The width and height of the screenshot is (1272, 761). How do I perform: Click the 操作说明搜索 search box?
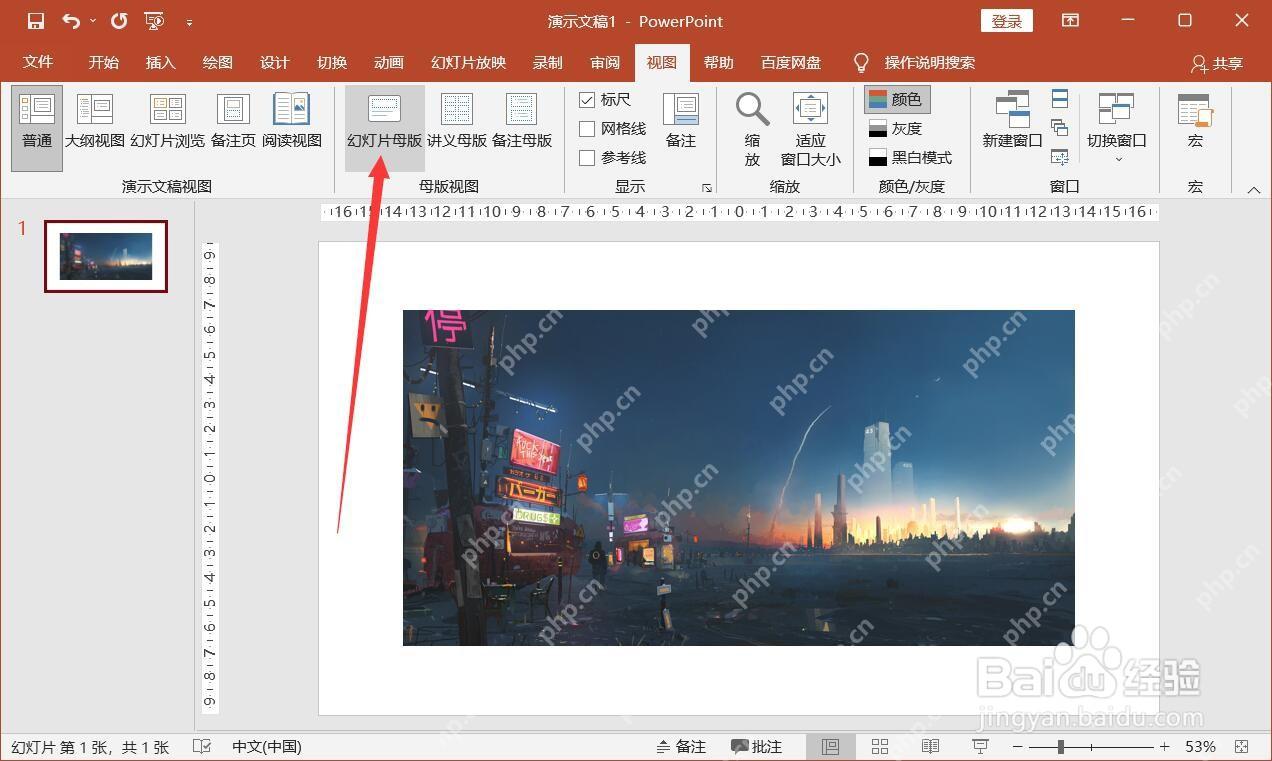(x=929, y=62)
